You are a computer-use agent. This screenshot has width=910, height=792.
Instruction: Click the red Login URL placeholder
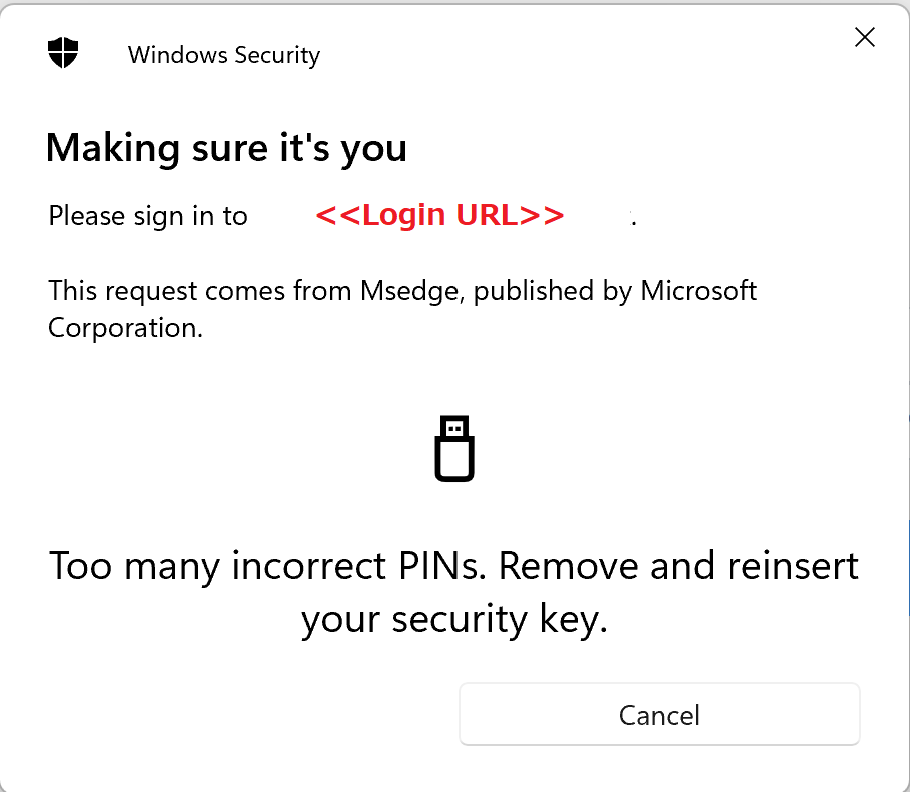pyautogui.click(x=440, y=215)
